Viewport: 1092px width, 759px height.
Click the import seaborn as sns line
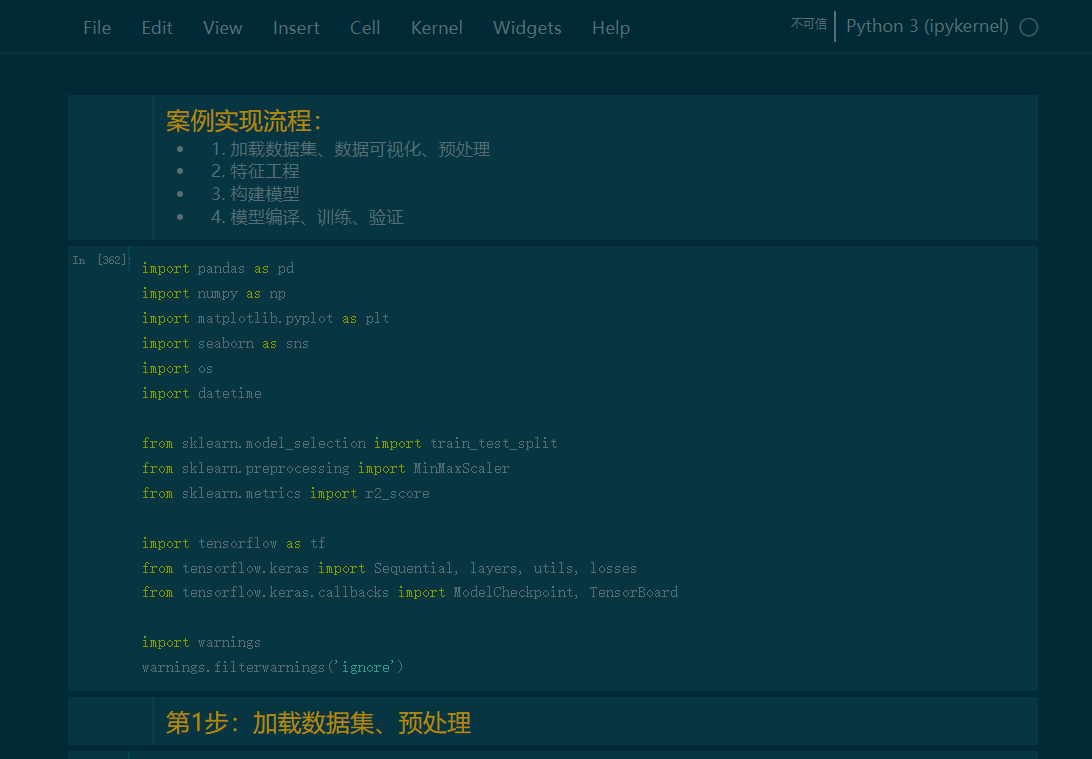[225, 343]
